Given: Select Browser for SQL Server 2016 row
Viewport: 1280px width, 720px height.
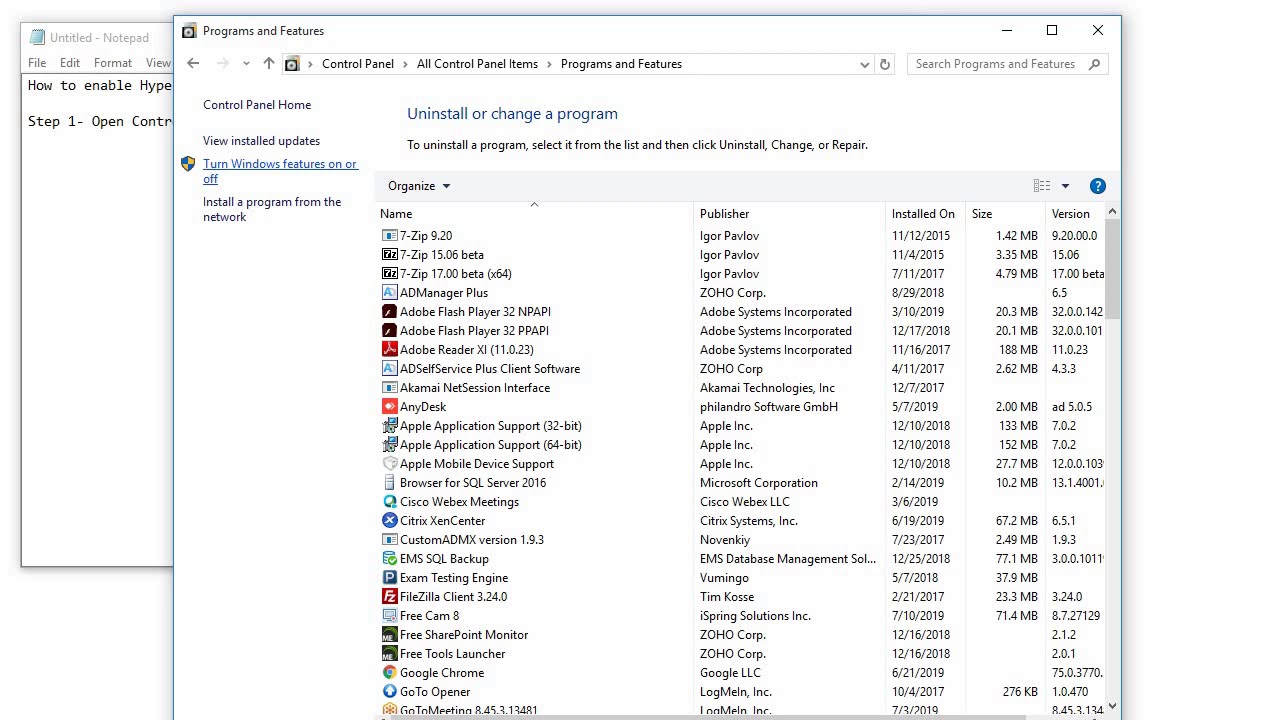Looking at the screenshot, I should click(742, 483).
